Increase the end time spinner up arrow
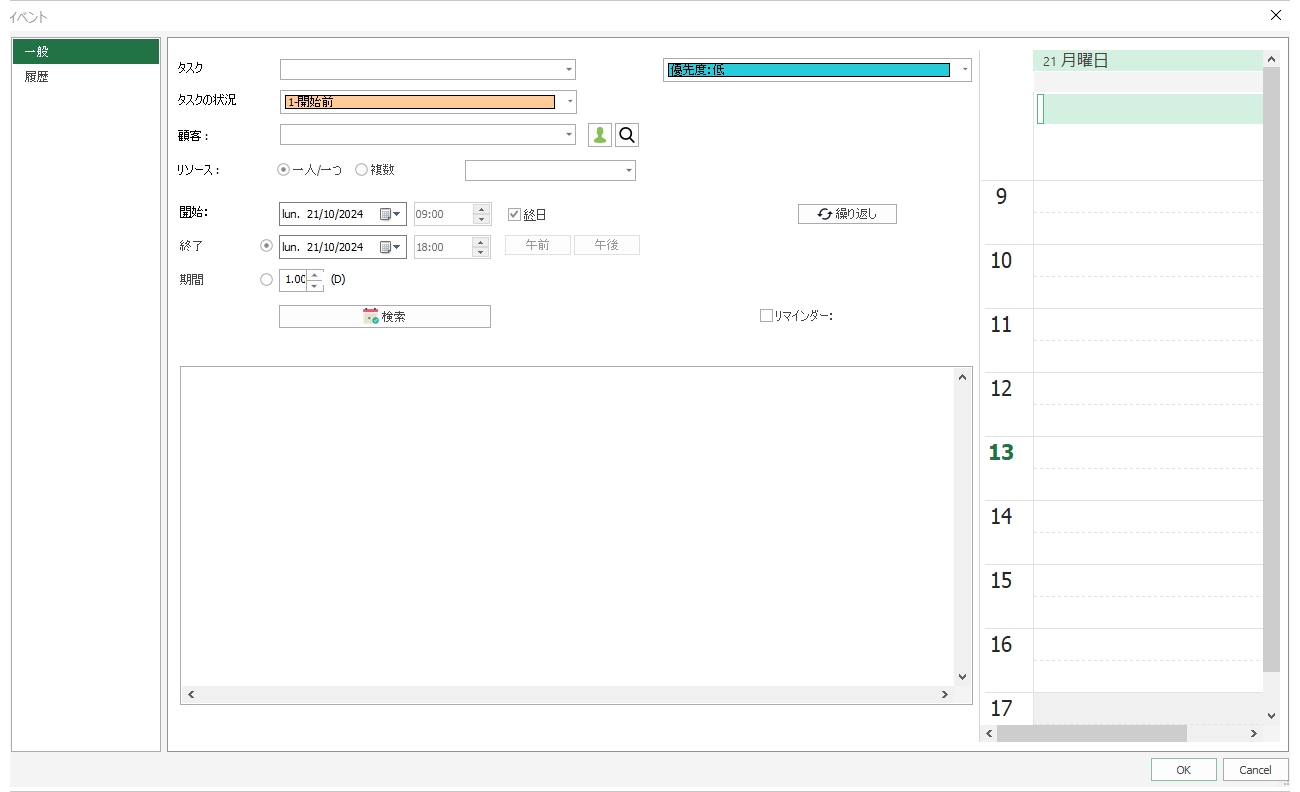1300x792 pixels. click(481, 242)
